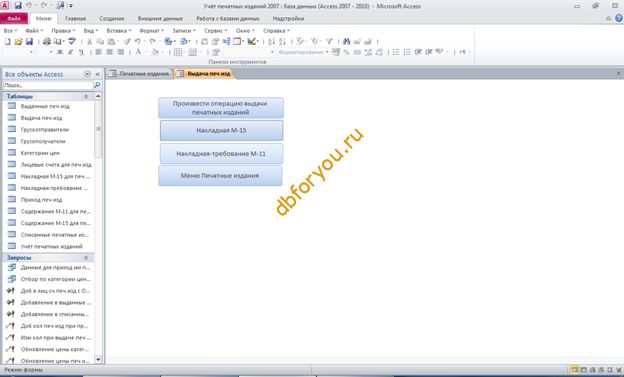Collapse the navigation pane with double chevron

98,74
